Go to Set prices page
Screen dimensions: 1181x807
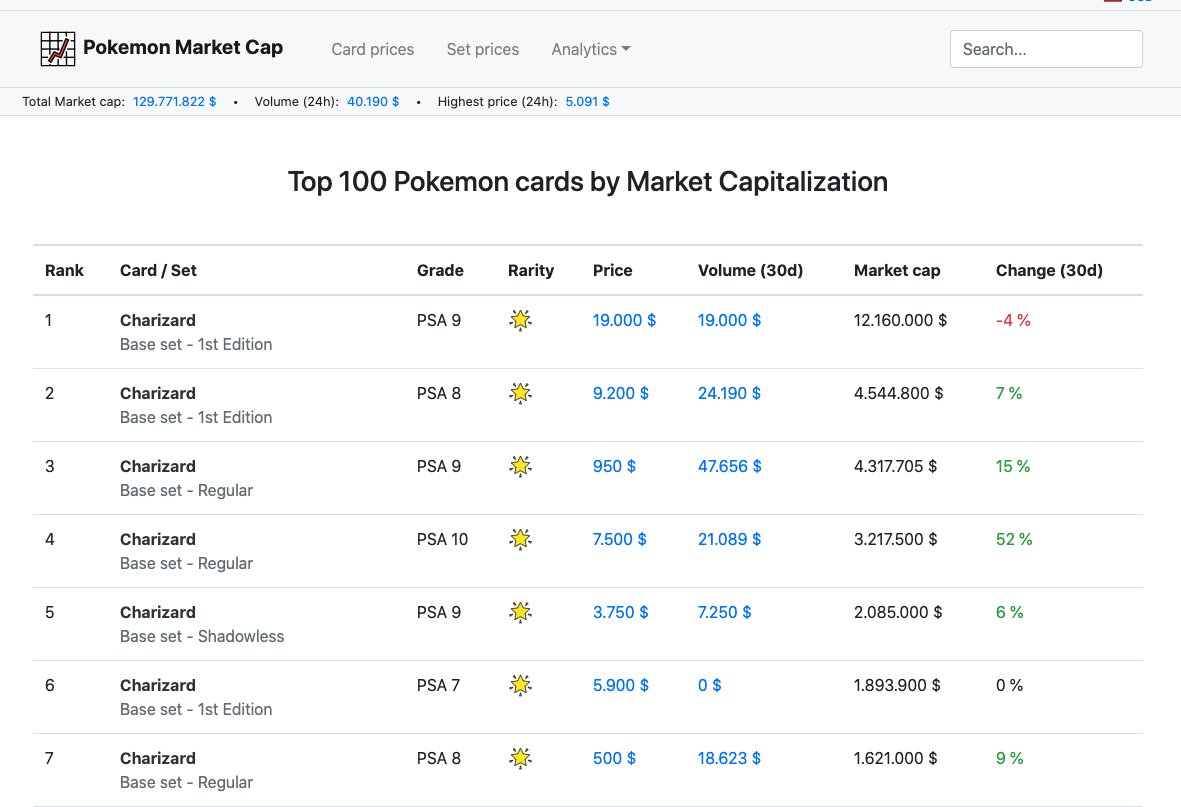point(483,49)
